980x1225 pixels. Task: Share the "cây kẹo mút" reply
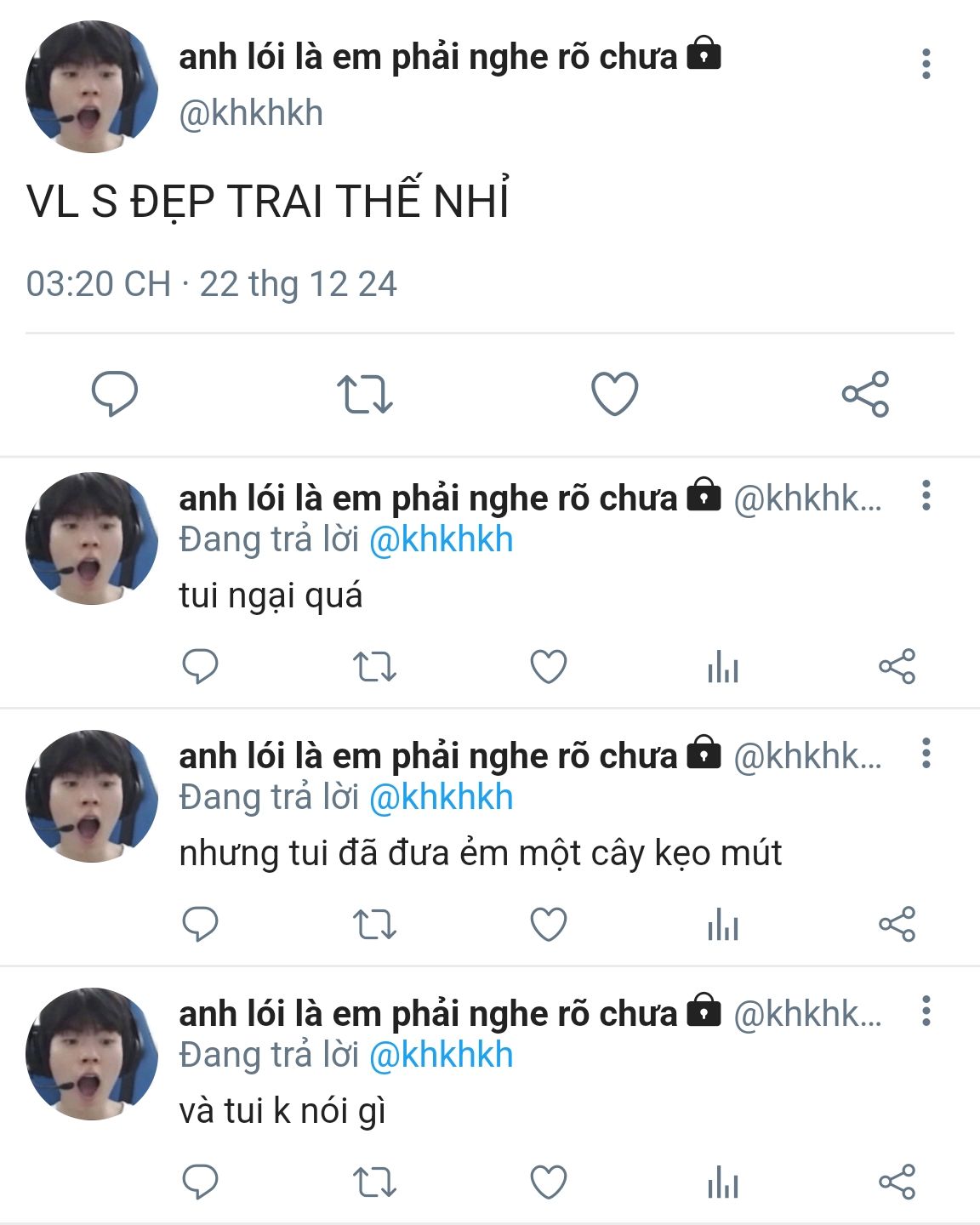pyautogui.click(x=897, y=924)
